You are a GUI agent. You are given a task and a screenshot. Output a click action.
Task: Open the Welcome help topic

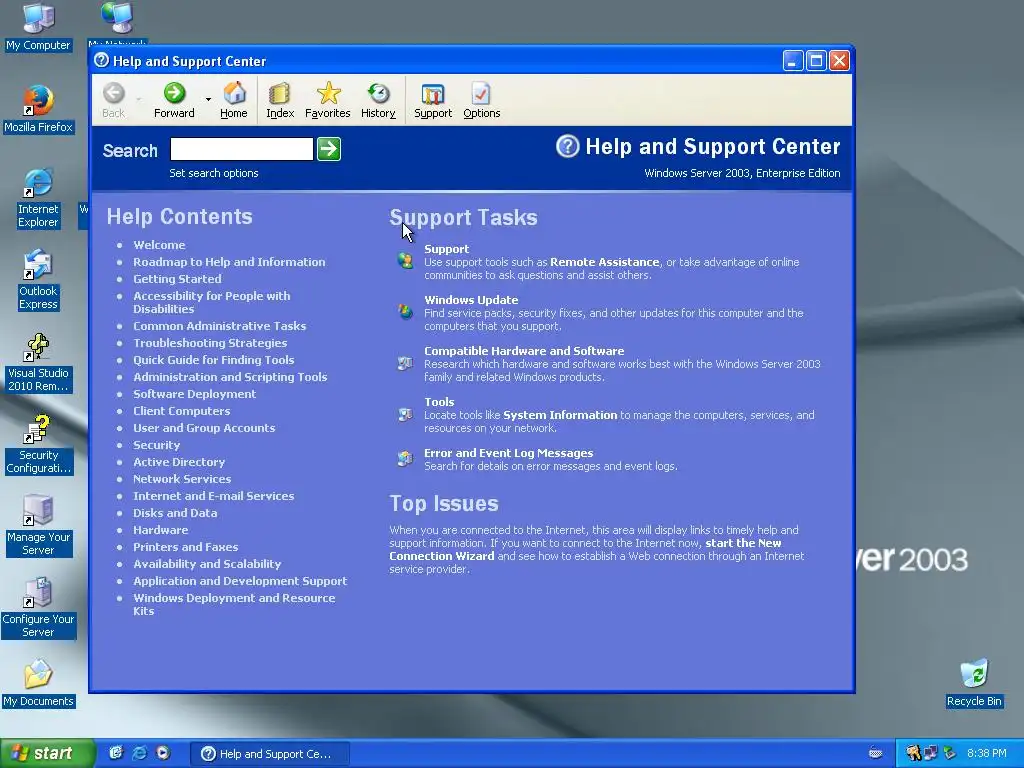click(x=159, y=245)
